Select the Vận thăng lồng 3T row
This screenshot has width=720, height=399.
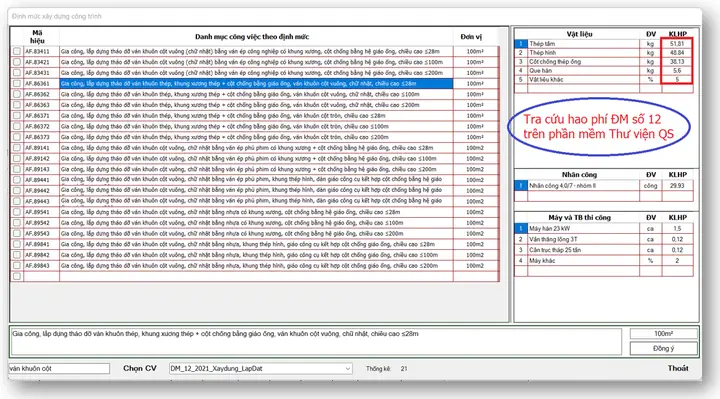[x=603, y=239]
